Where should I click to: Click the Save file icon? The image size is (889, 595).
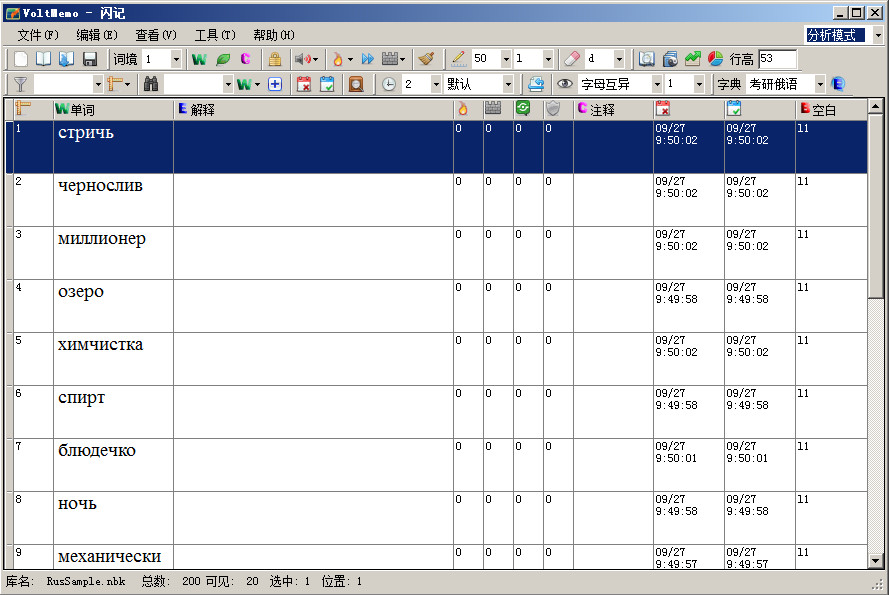coord(89,60)
